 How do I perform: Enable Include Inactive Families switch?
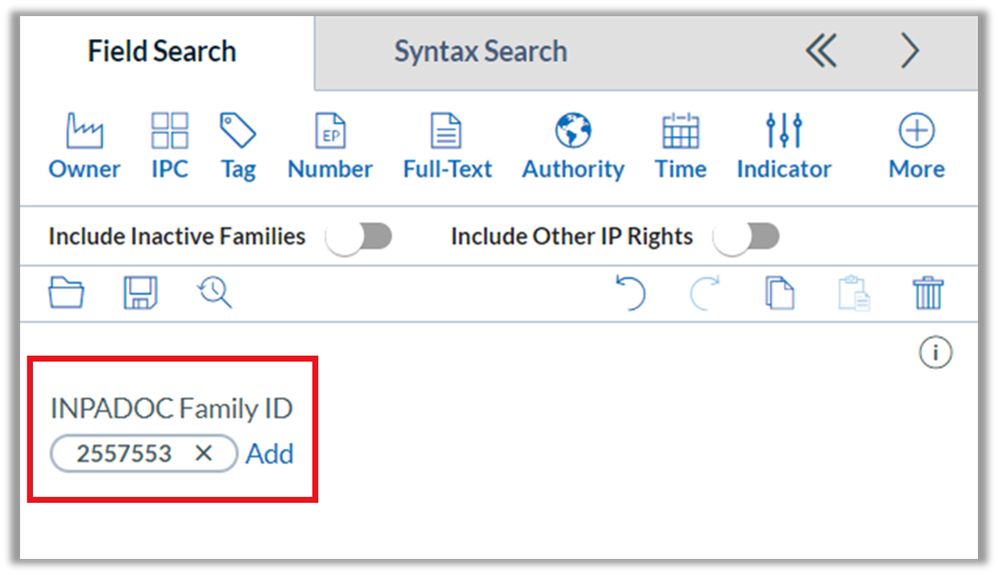click(360, 237)
